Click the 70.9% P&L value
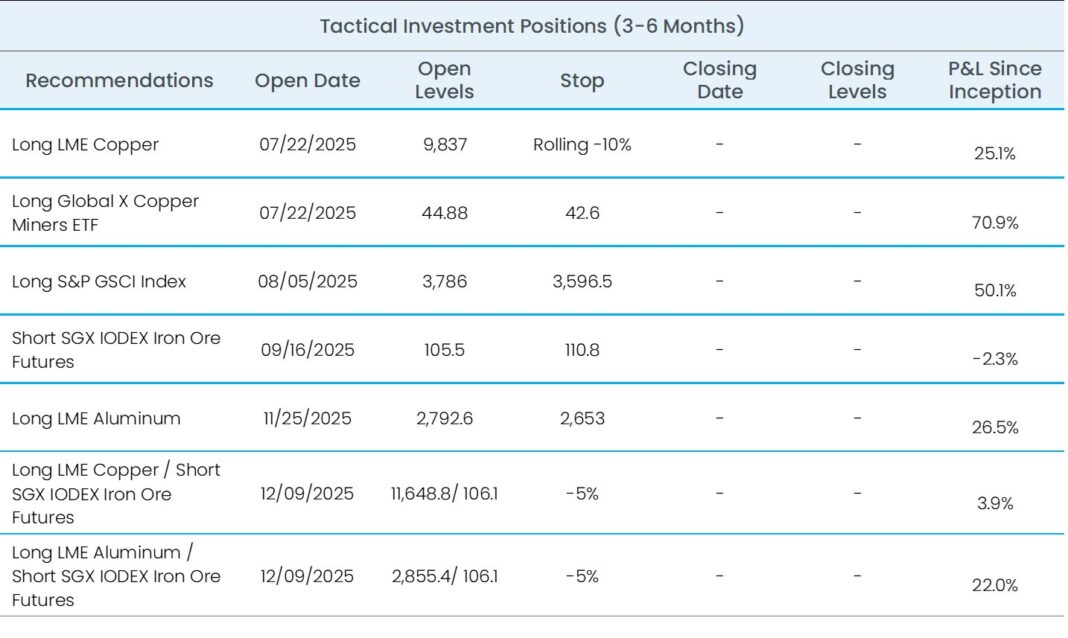This screenshot has width=1068, height=638. coord(995,222)
